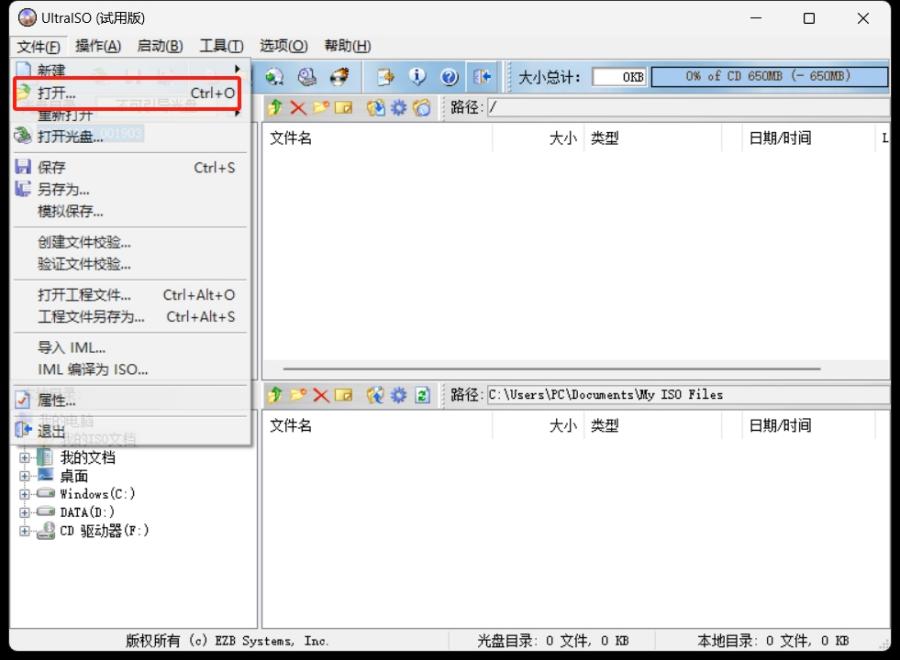This screenshot has width=900, height=660.
Task: Sort lower pane by 日期/时间 column header
Action: click(808, 425)
